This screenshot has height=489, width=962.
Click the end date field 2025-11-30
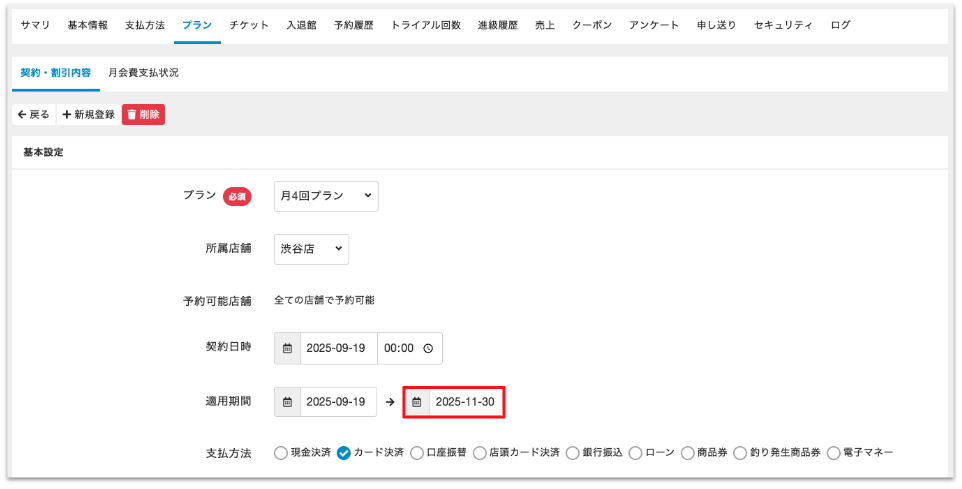click(465, 402)
